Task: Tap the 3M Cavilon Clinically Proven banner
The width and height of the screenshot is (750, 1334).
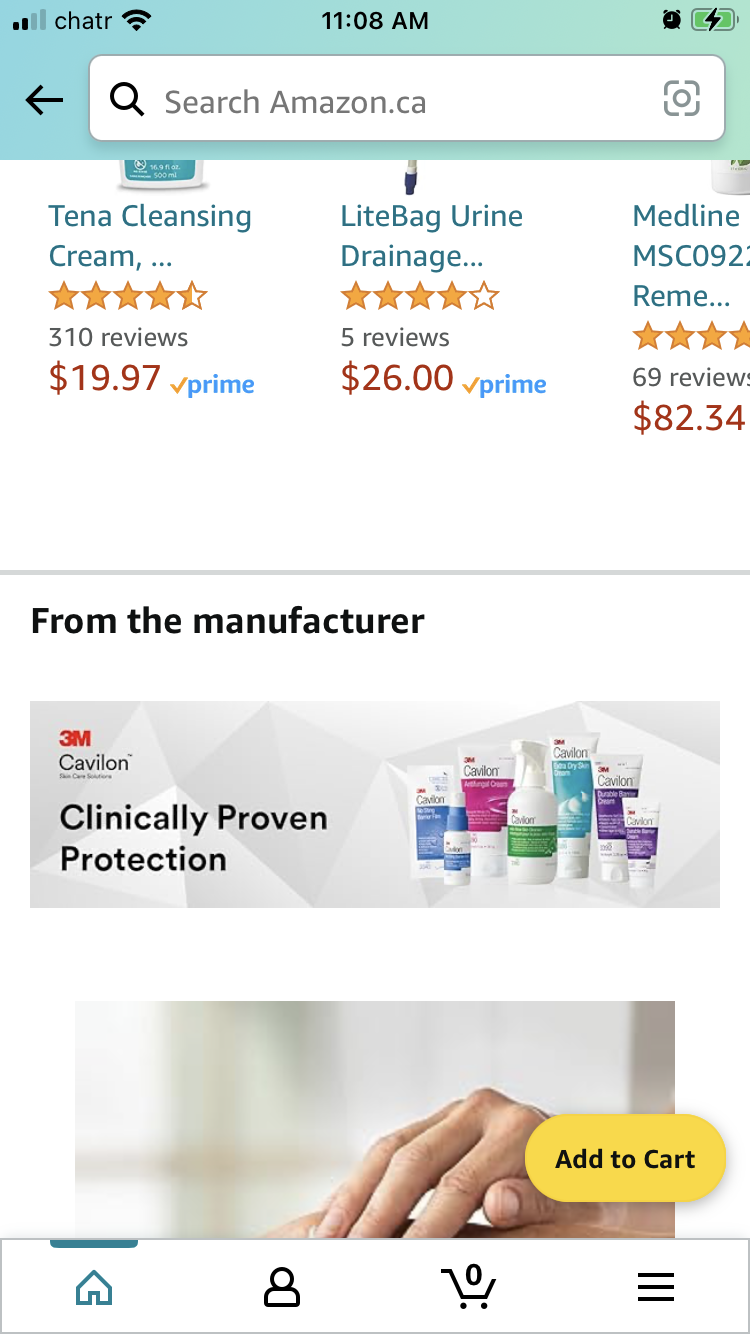Action: [x=374, y=804]
